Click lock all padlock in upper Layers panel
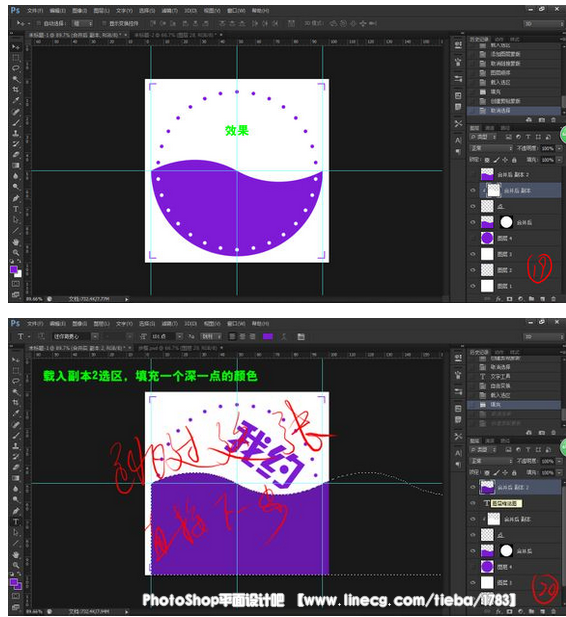Viewport: 566px width, 617px height. pos(514,160)
